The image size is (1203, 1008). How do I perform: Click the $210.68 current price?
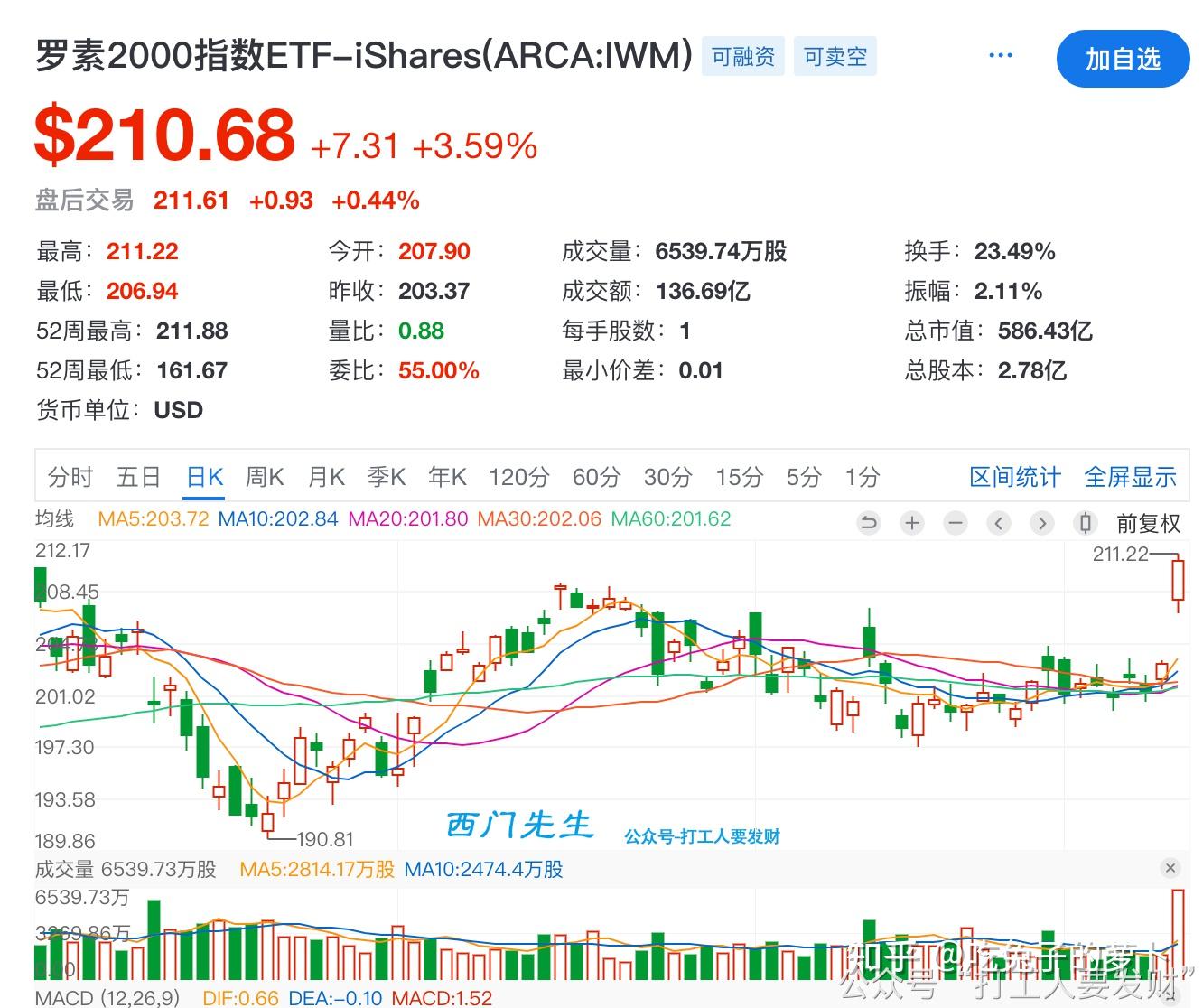click(164, 135)
